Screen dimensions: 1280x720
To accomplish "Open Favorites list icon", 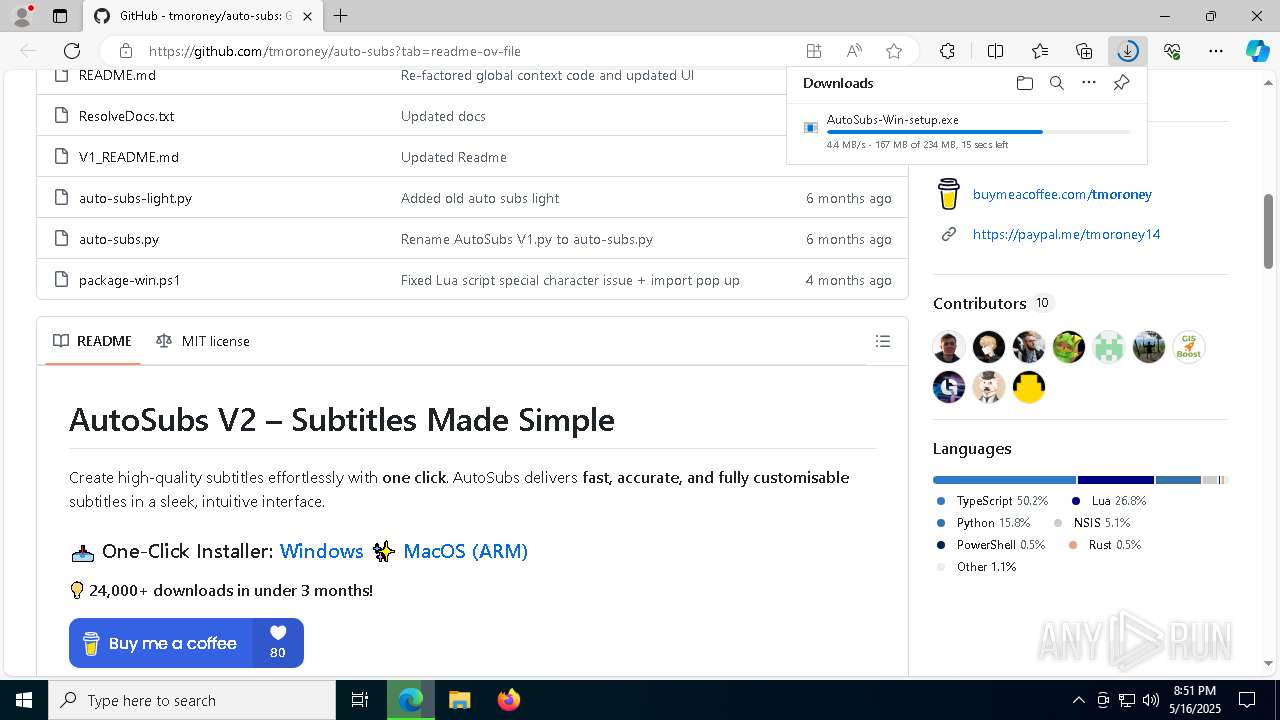I will (1040, 51).
